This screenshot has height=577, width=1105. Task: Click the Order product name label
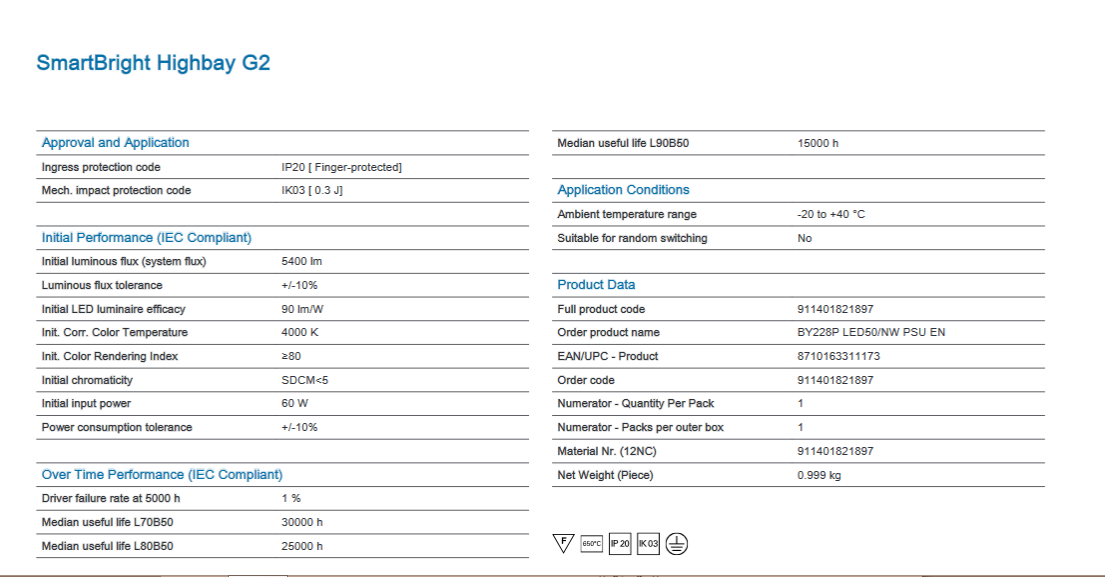[x=608, y=333]
